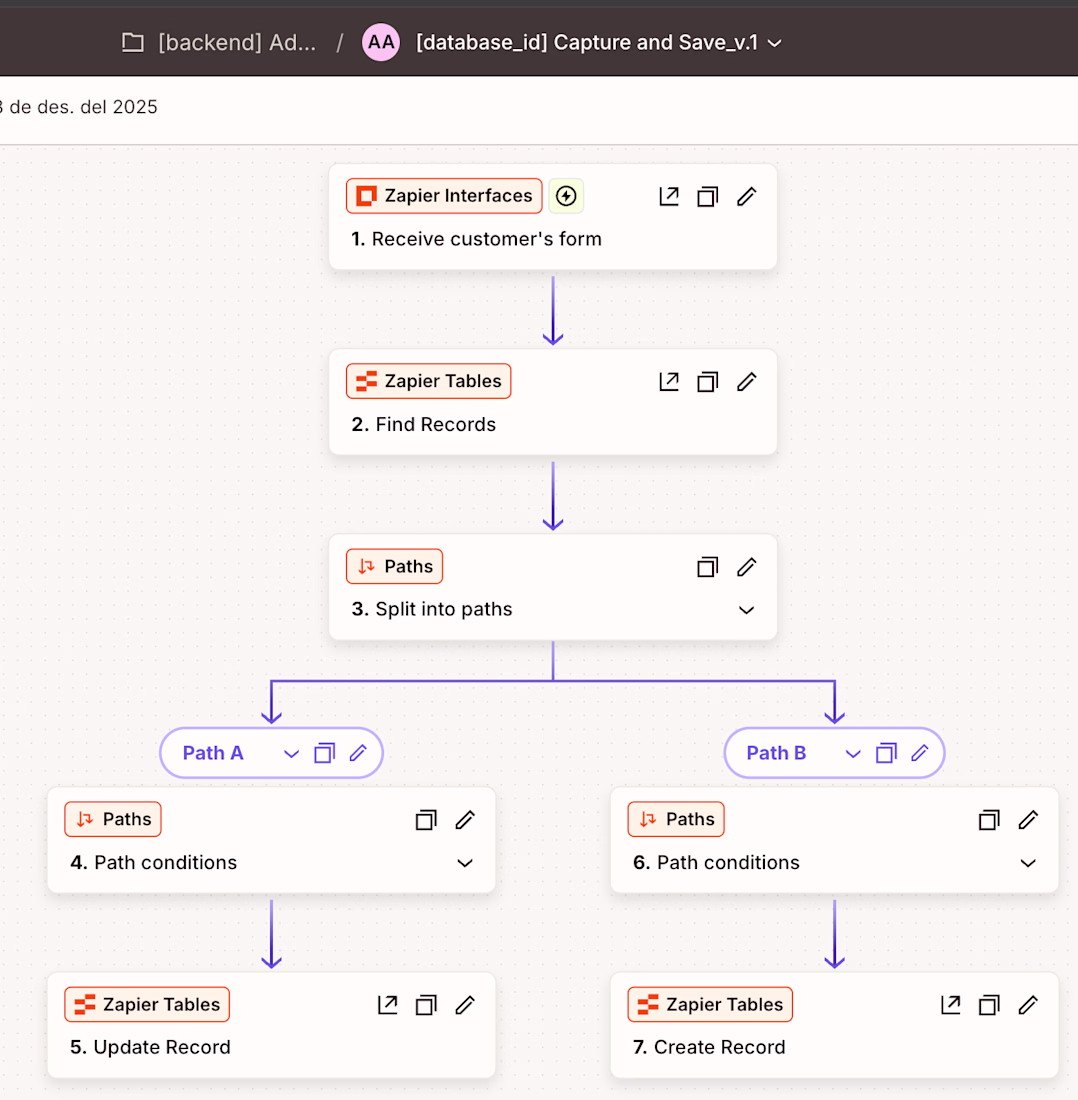Viewport: 1078px width, 1100px height.
Task: Duplicate the Receive customer's form step
Action: click(707, 196)
